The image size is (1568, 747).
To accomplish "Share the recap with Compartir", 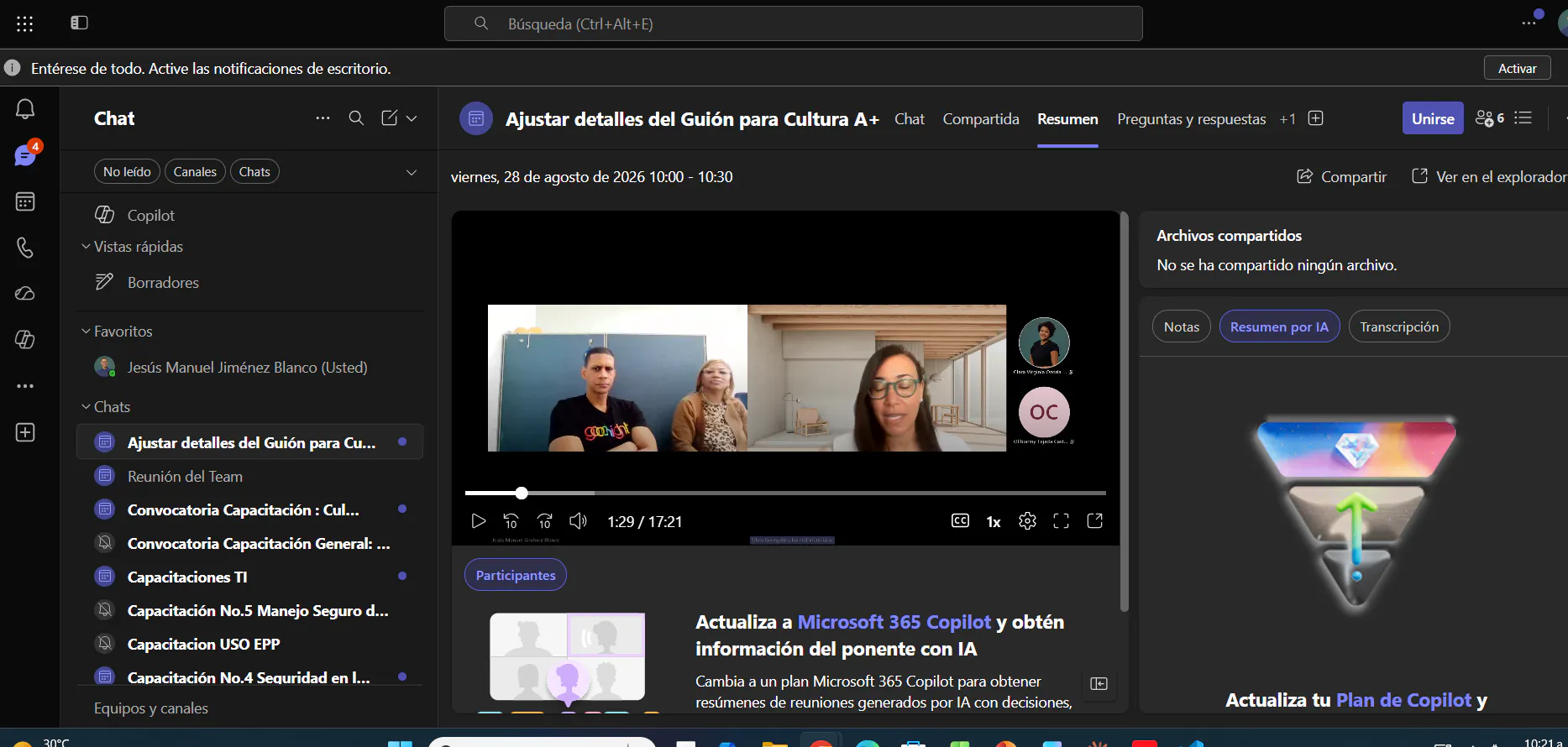I will point(1342,177).
